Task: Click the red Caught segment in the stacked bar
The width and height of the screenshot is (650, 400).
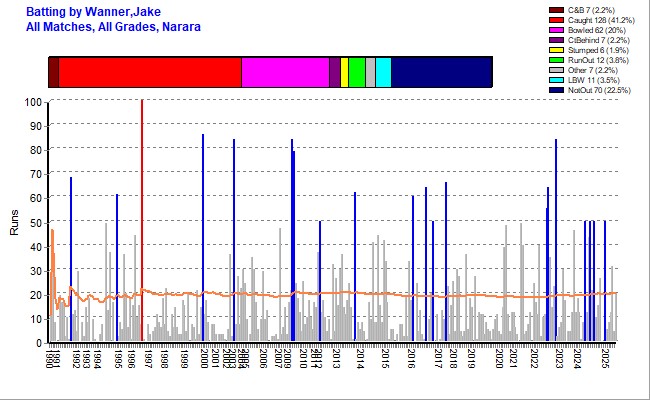Action: pos(150,73)
